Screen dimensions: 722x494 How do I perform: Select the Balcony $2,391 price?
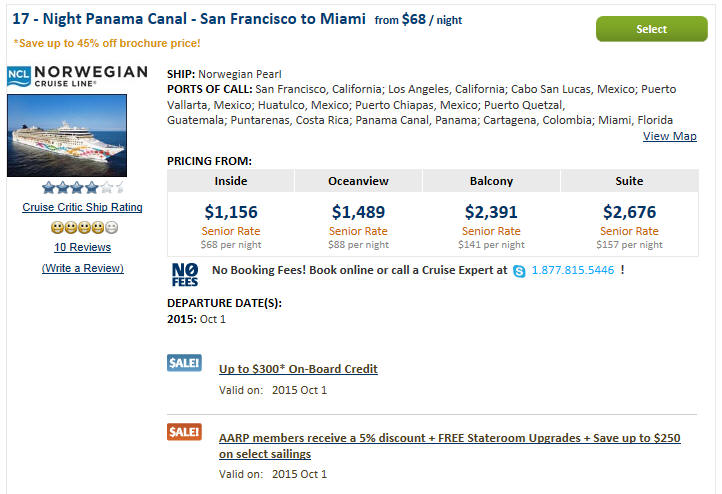point(491,212)
